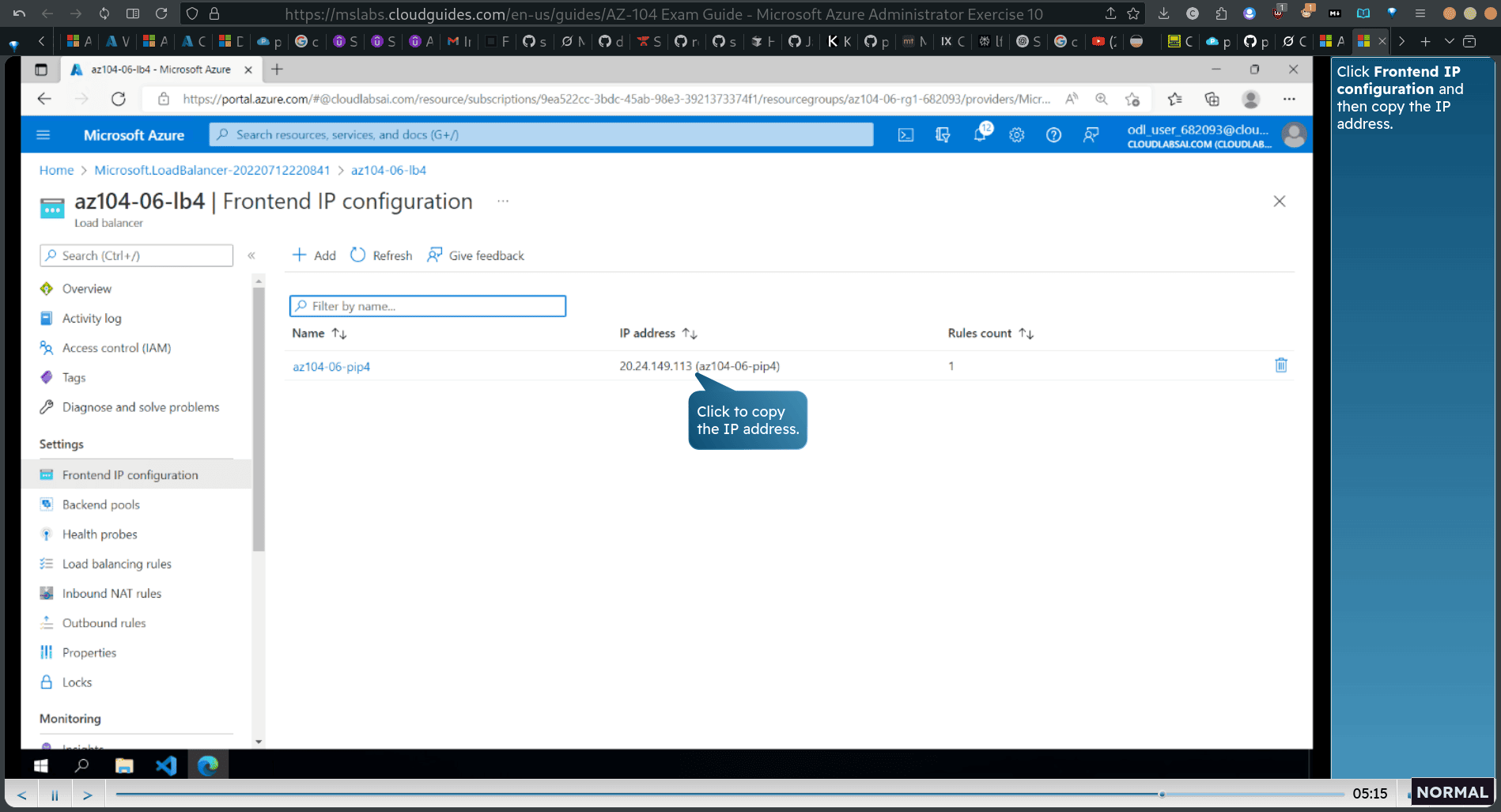Collapse the load balancer side menu
This screenshot has height=812, width=1501.
point(251,255)
